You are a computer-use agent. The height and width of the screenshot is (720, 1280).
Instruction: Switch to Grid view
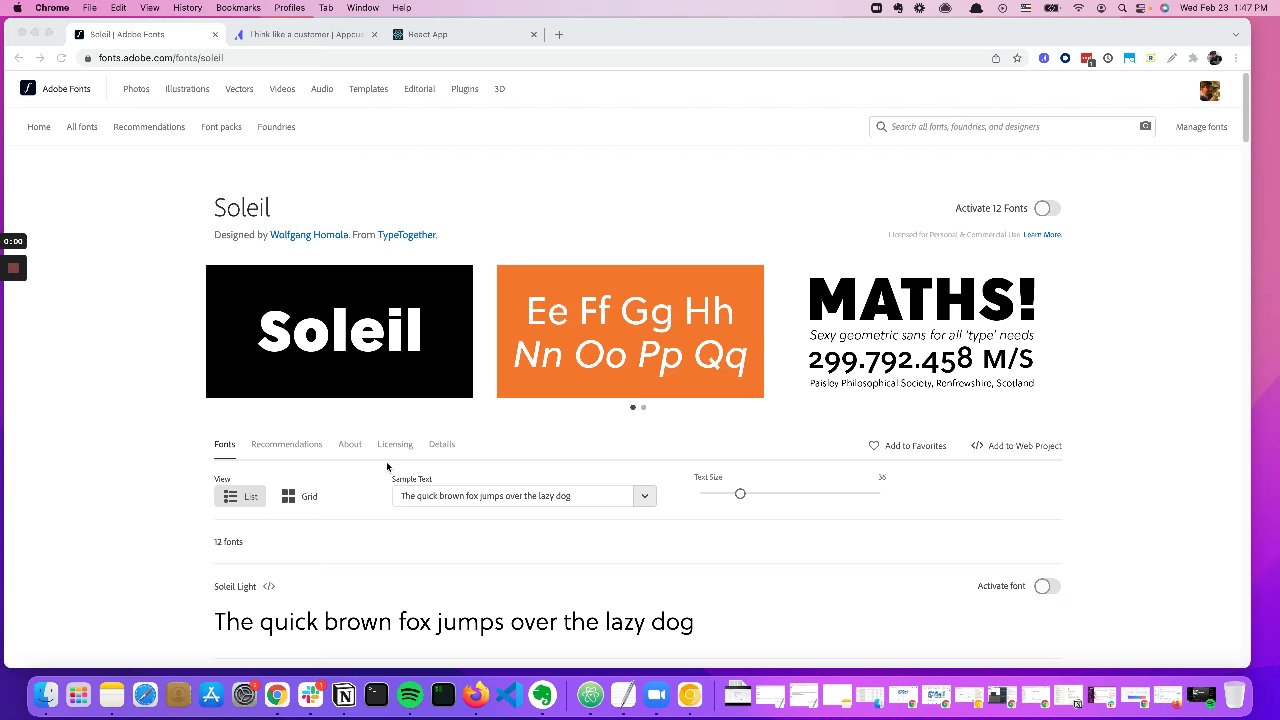pyautogui.click(x=300, y=496)
